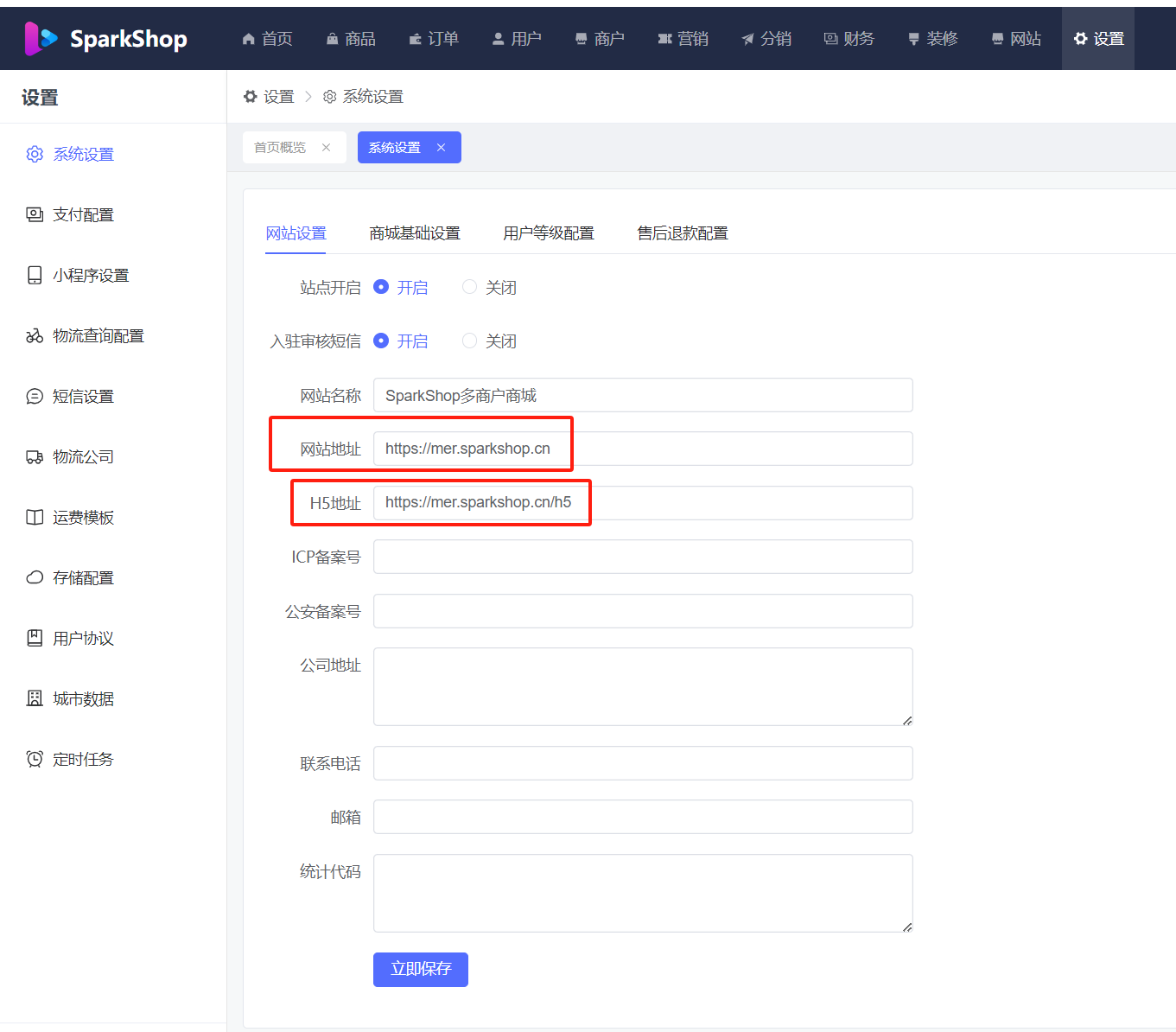Open the 订单 top menu
Image resolution: width=1176 pixels, height=1032 pixels.
[x=434, y=39]
